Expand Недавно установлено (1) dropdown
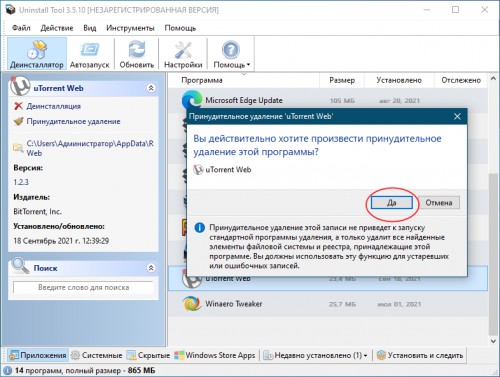 pyautogui.click(x=365, y=356)
